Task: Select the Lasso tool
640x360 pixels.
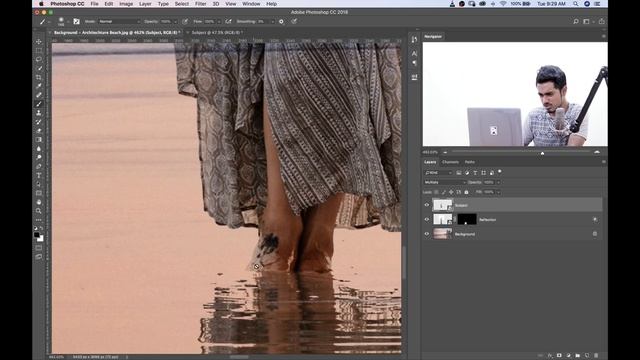Action: coord(39,59)
